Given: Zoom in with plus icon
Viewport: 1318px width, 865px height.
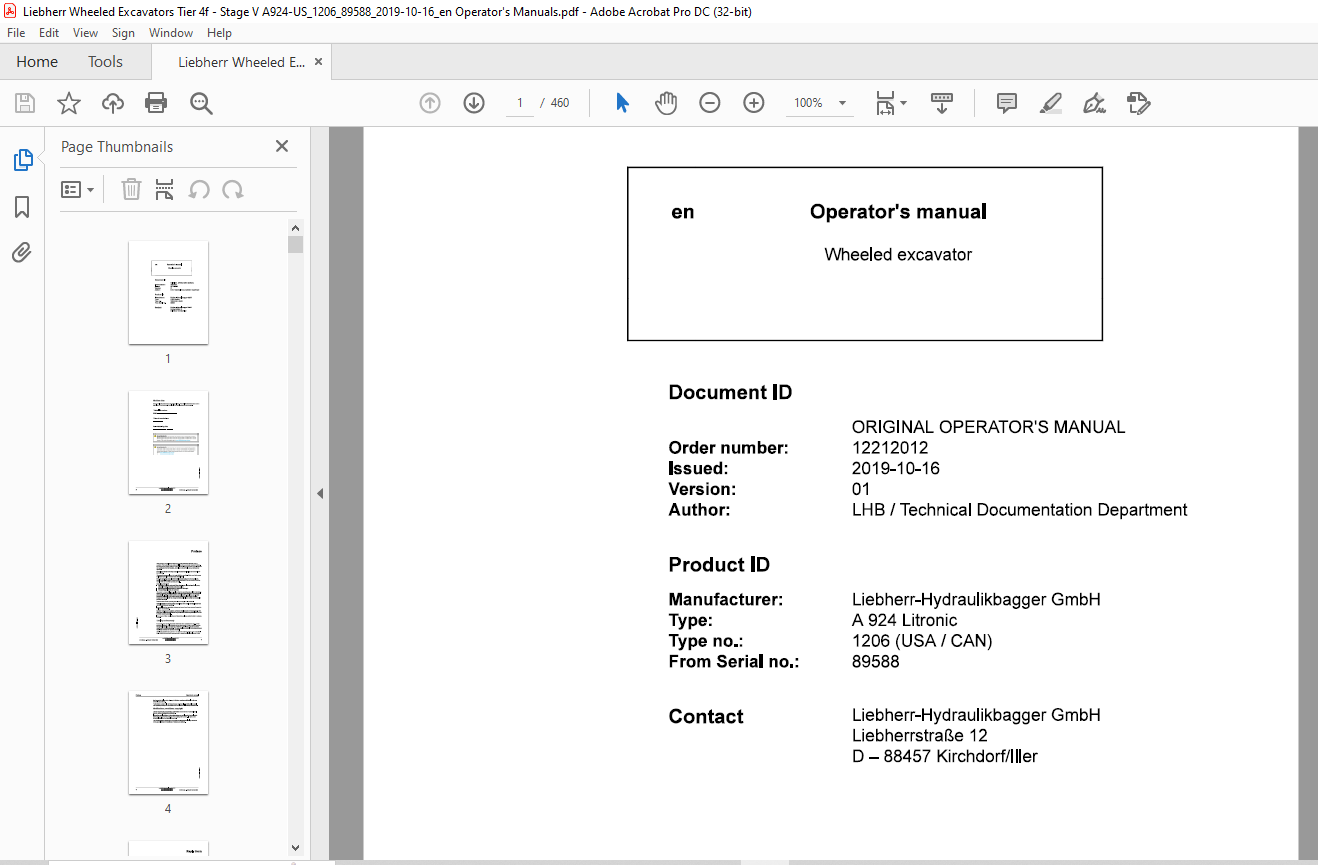Looking at the screenshot, I should 754,103.
